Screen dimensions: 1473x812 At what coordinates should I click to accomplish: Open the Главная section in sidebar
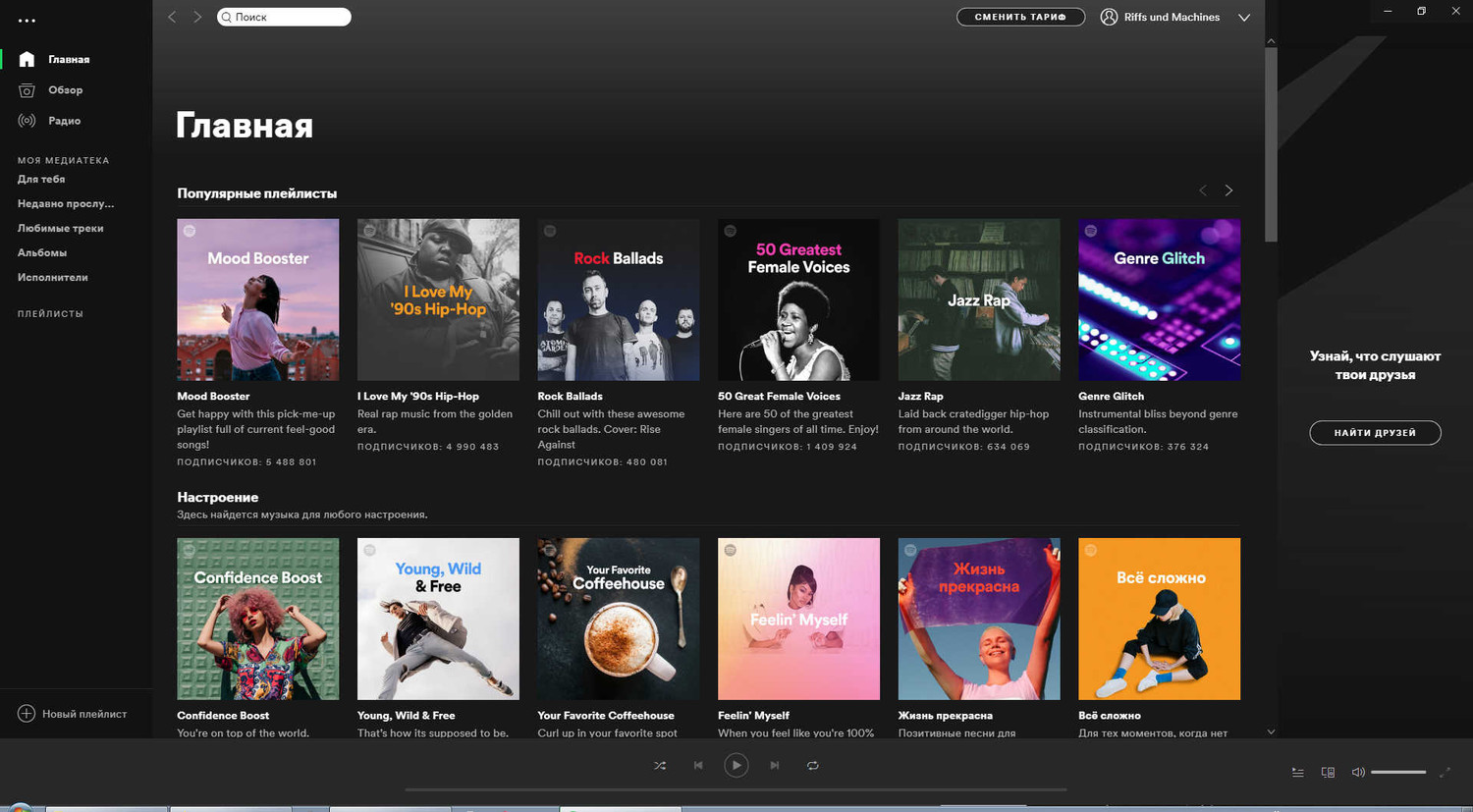point(69,59)
